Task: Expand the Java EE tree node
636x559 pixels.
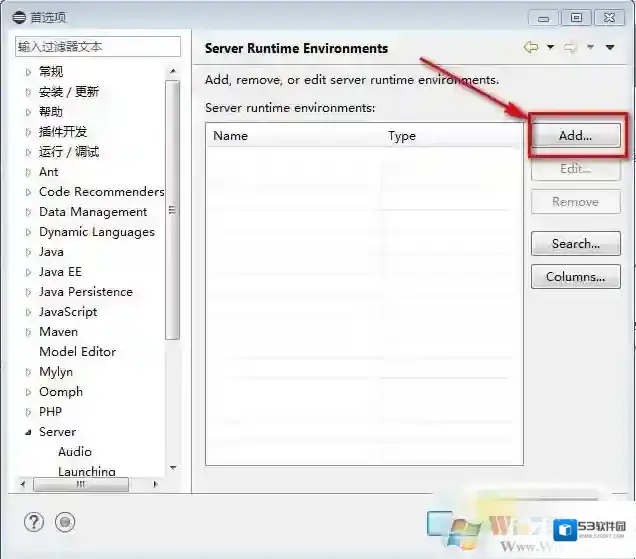Action: (28, 272)
